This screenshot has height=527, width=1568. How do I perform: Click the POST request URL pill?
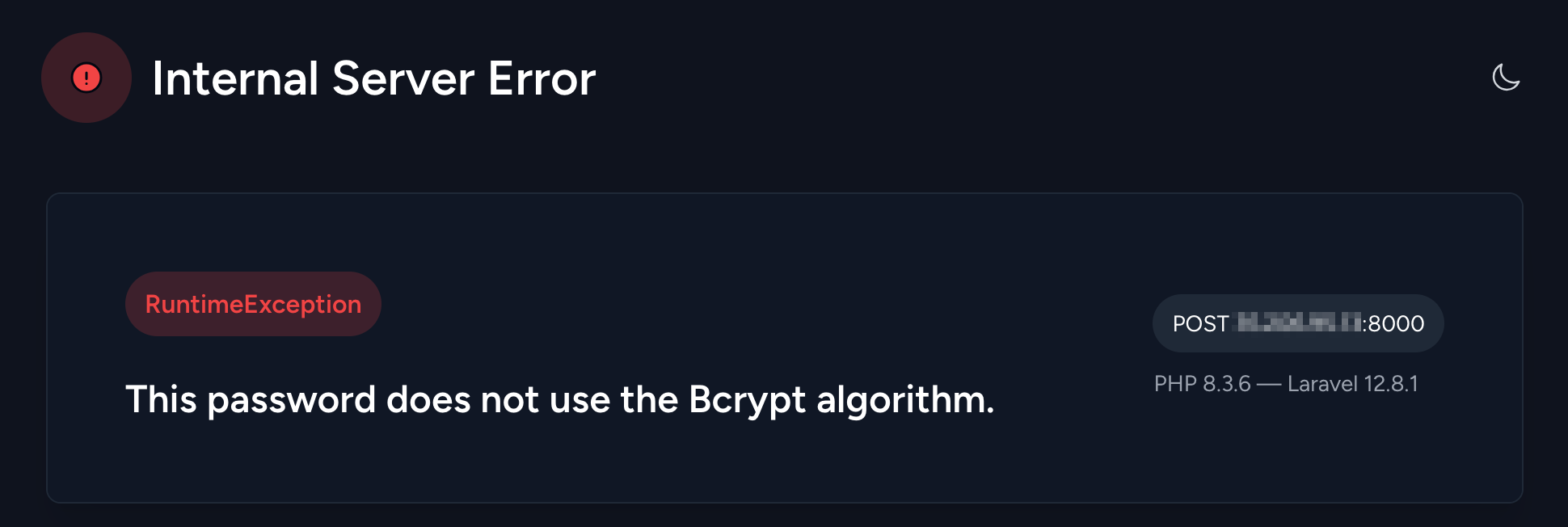click(x=1298, y=323)
